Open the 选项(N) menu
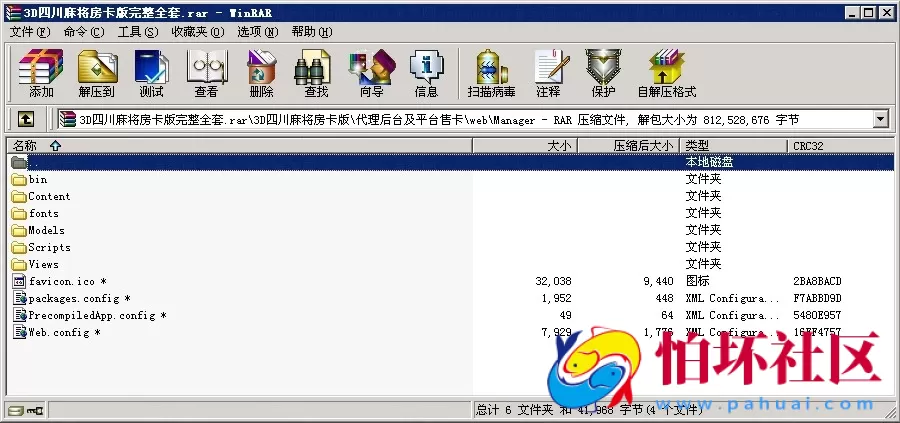900x423 pixels. tap(258, 32)
